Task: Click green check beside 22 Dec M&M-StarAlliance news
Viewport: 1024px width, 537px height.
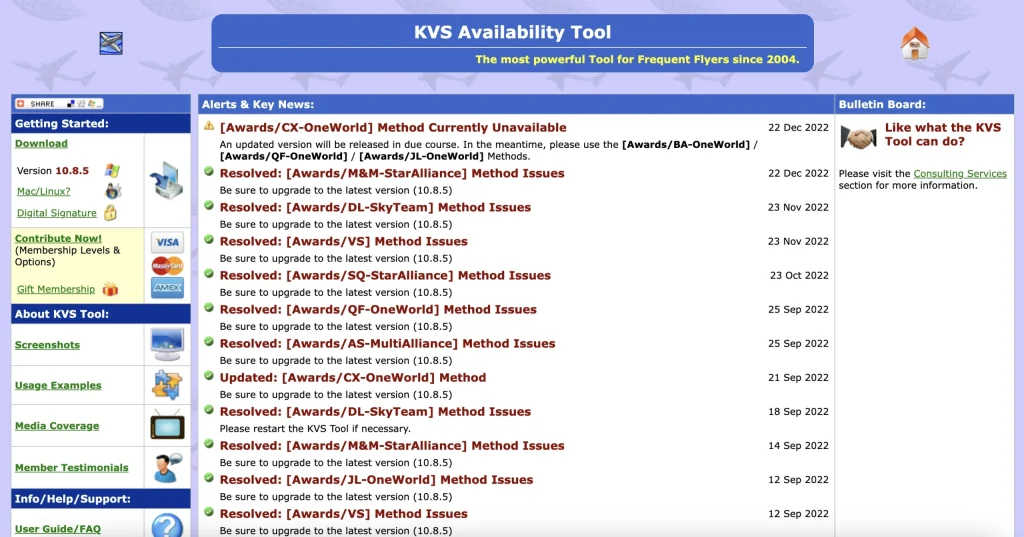Action: (x=209, y=171)
